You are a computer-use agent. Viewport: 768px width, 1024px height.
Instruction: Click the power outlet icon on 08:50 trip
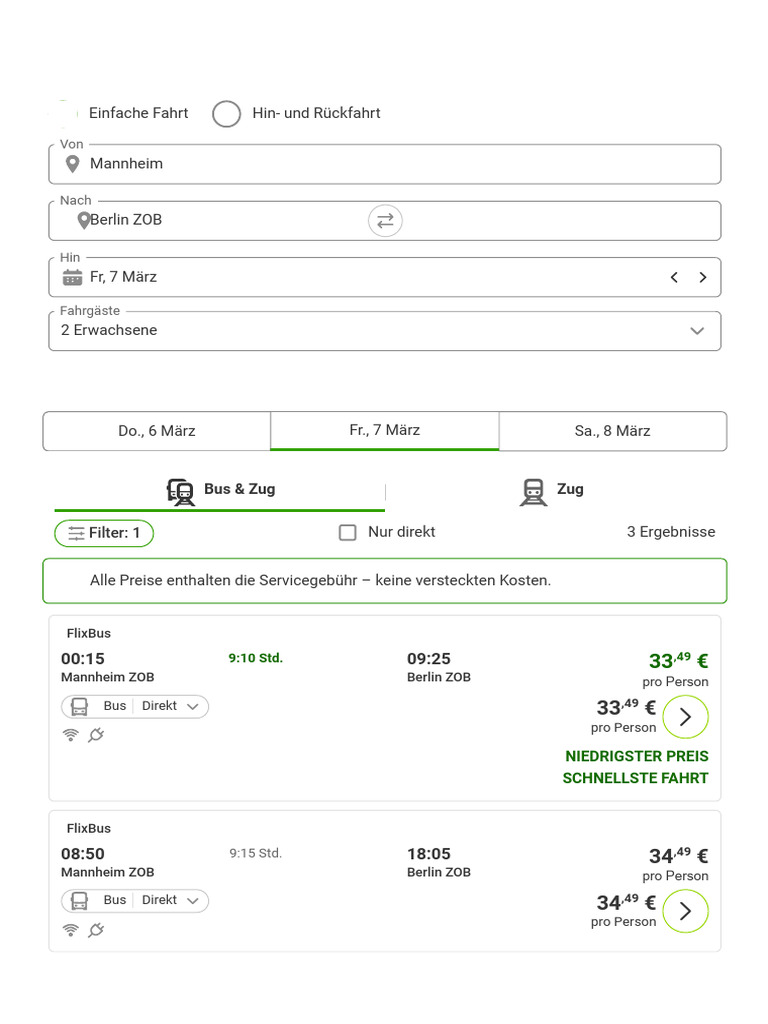(x=96, y=930)
